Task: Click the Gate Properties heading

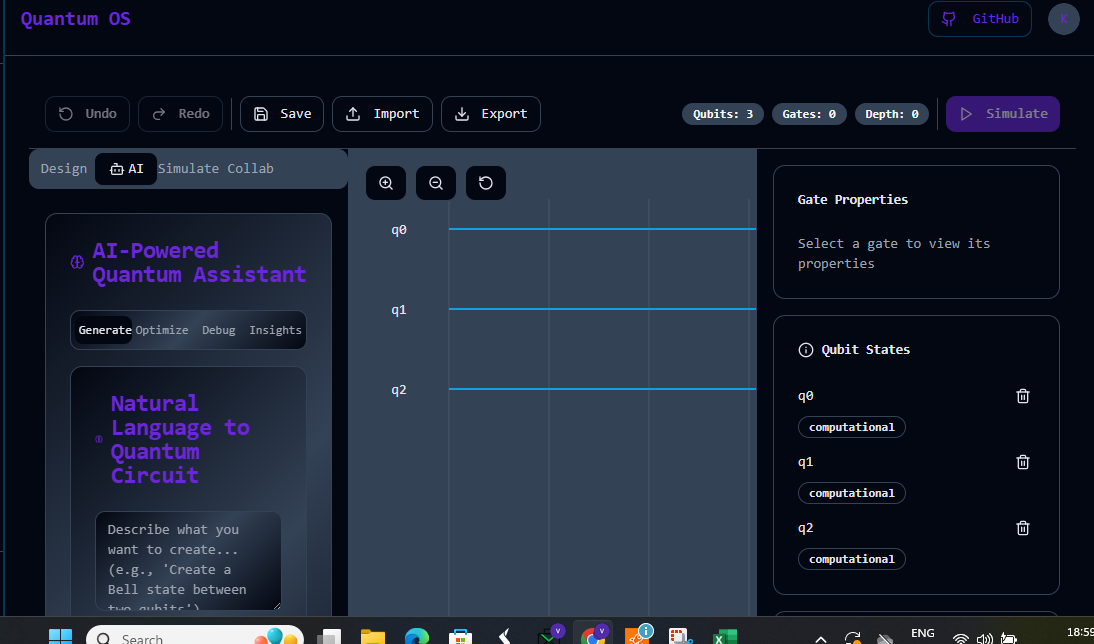Action: coord(853,200)
